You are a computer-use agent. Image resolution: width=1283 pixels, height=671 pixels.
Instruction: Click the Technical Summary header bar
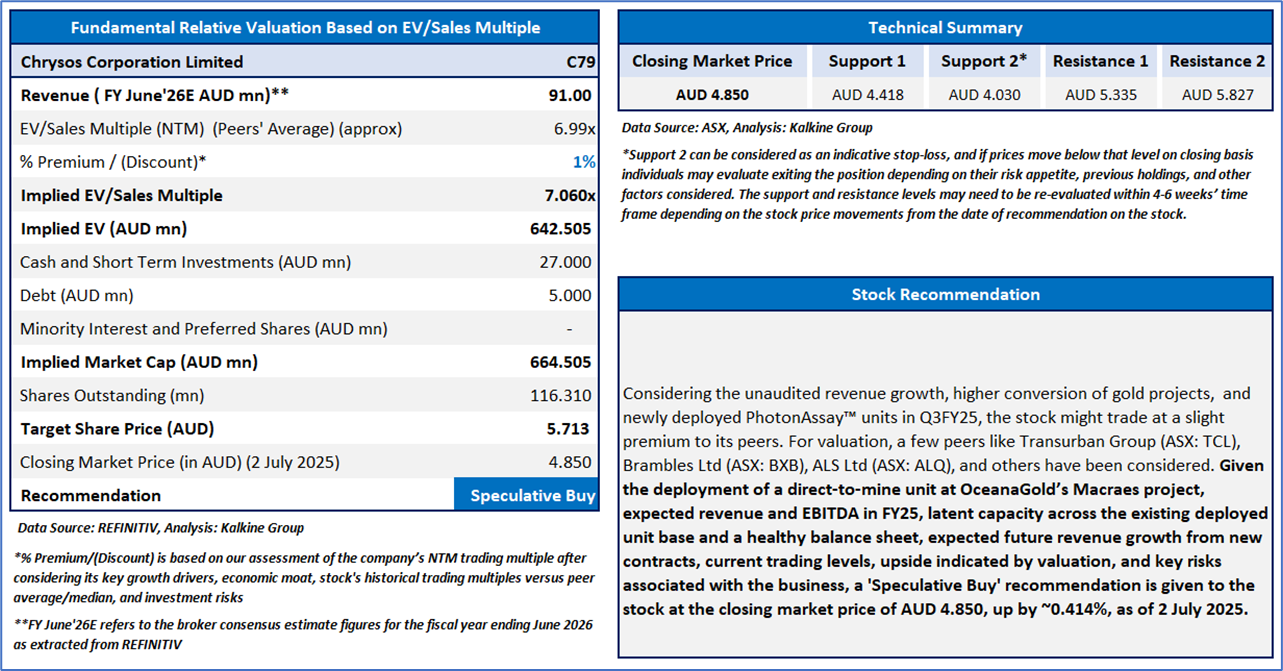945,28
